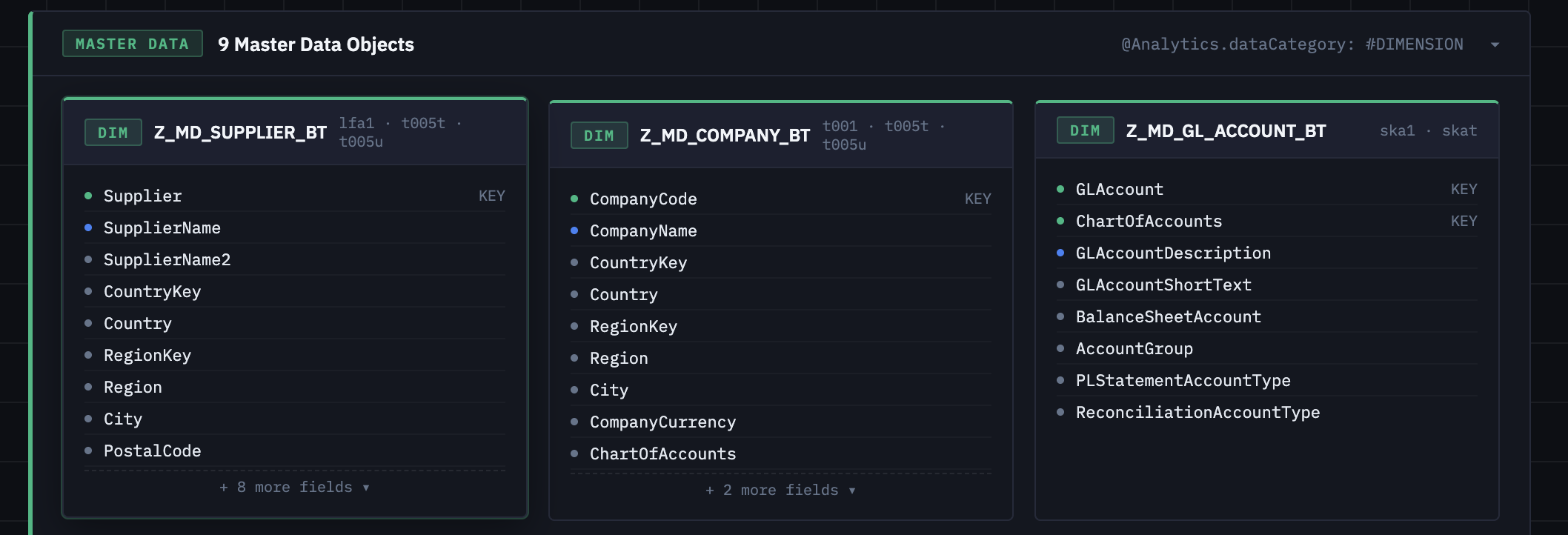Toggle the KEY indicator on CompanyCode

pyautogui.click(x=979, y=199)
